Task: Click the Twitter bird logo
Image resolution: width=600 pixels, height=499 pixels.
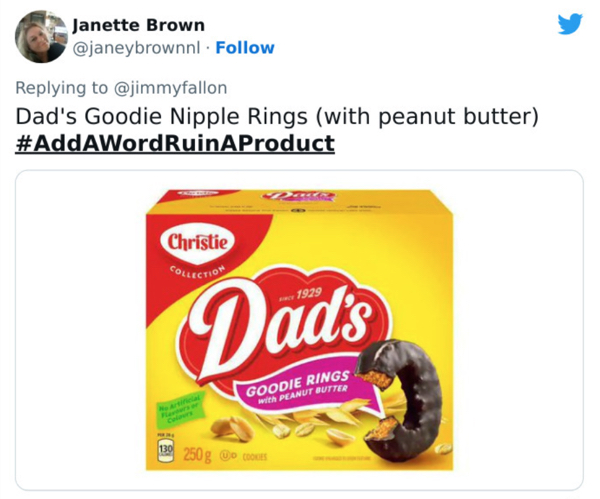Action: tap(570, 24)
